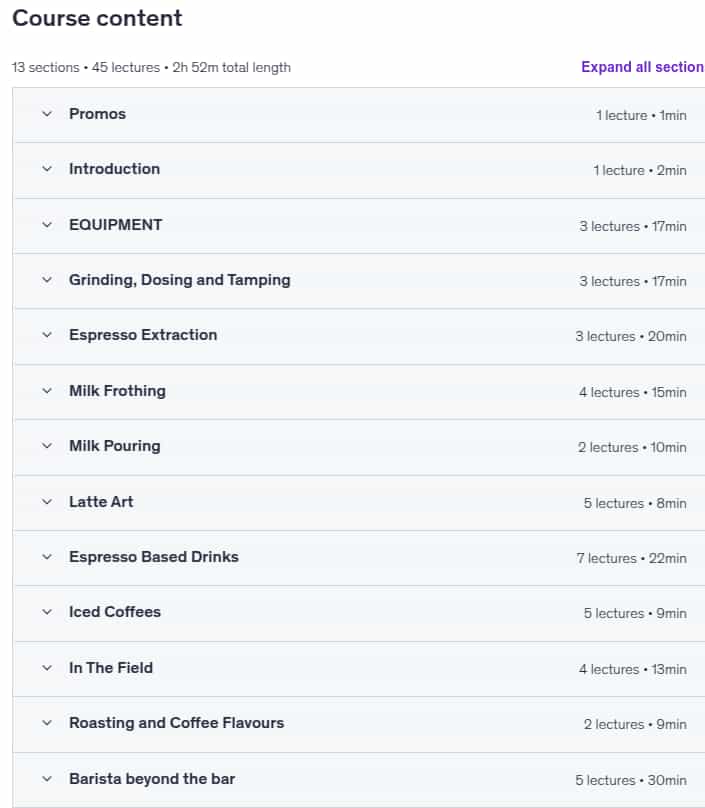Click the '7 lectures • 22min' text
The width and height of the screenshot is (705, 808).
coord(631,559)
